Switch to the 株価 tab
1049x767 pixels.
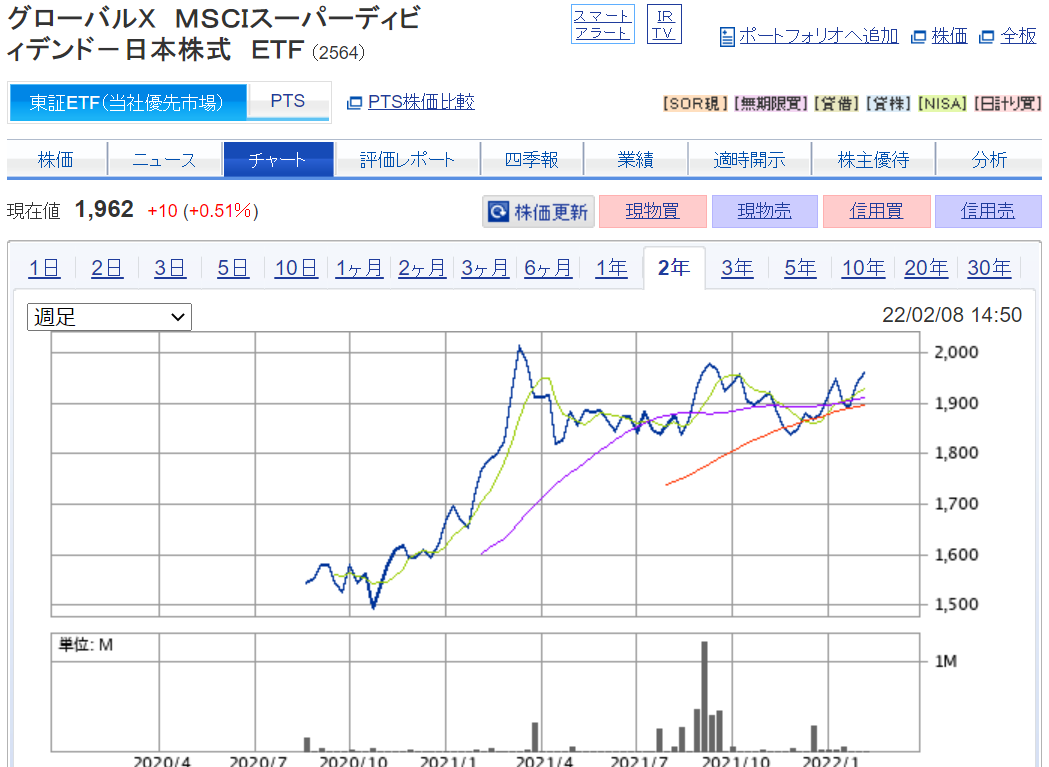pyautogui.click(x=56, y=159)
